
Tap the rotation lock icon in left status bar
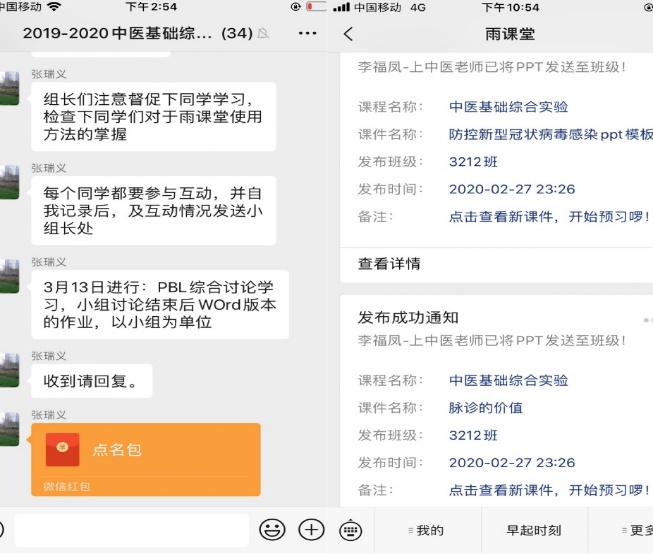pyautogui.click(x=296, y=6)
